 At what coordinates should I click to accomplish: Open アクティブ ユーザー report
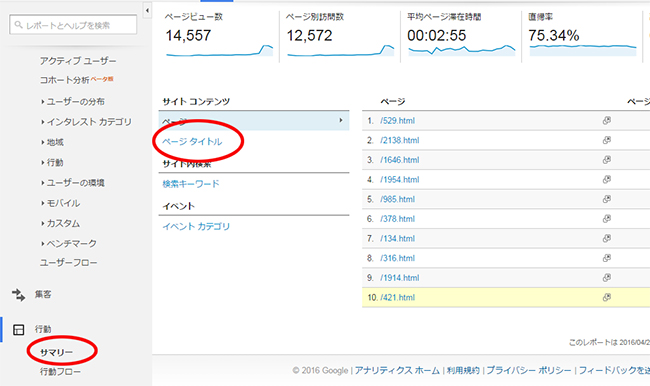coord(78,61)
